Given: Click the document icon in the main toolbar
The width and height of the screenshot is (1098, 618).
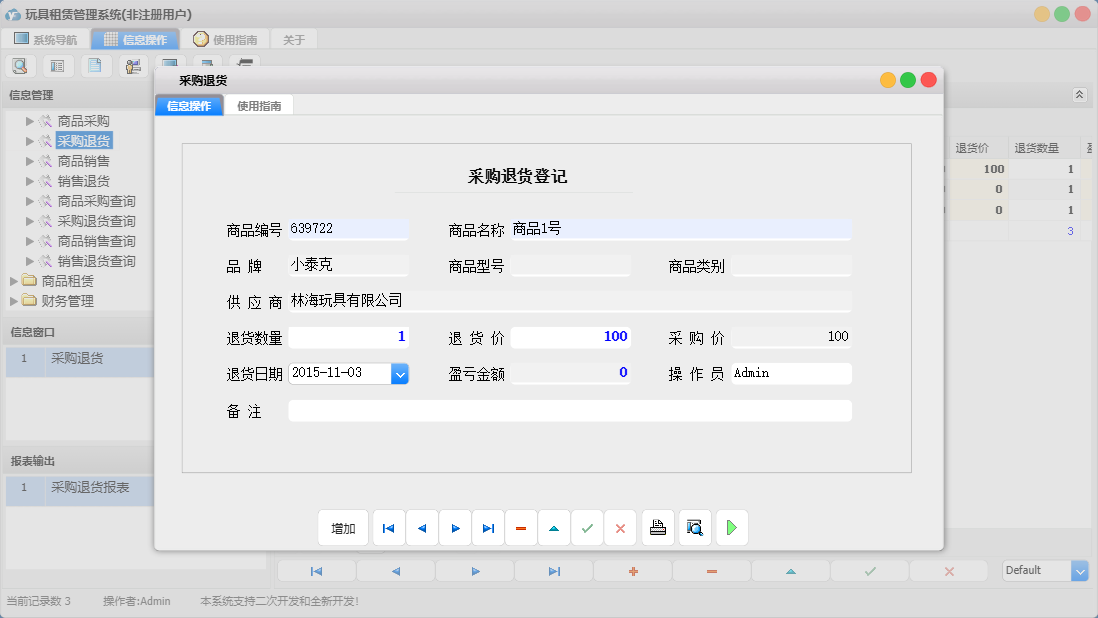Looking at the screenshot, I should click(95, 65).
